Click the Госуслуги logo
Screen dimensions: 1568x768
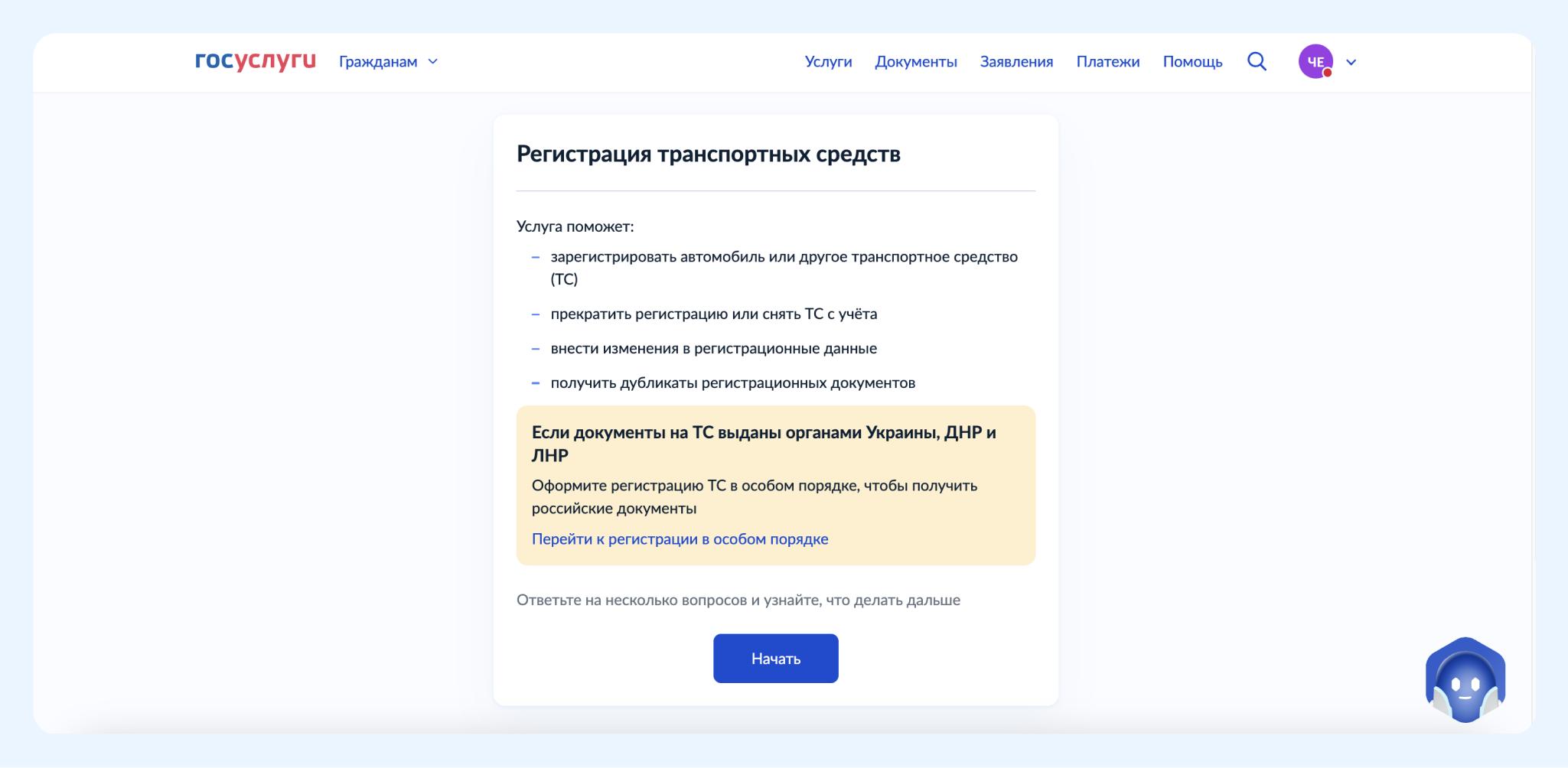(x=255, y=61)
